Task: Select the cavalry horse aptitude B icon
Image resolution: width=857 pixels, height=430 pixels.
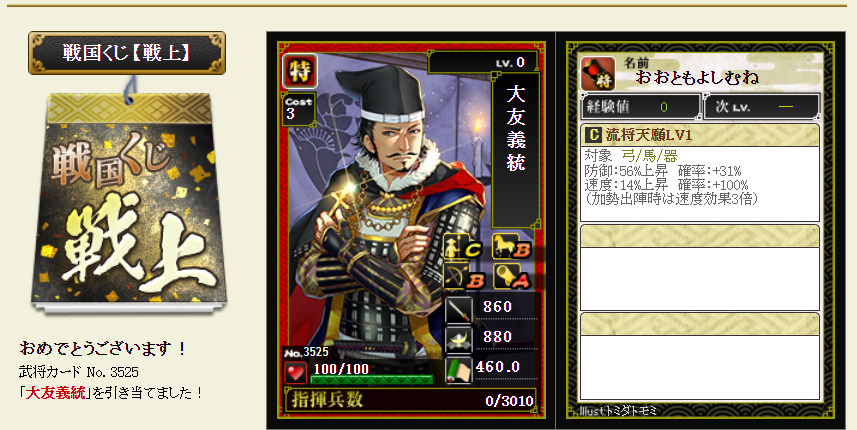Action: 512,246
